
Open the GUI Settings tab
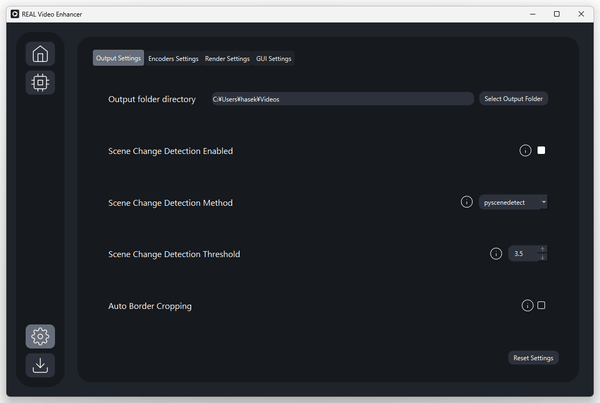274,59
